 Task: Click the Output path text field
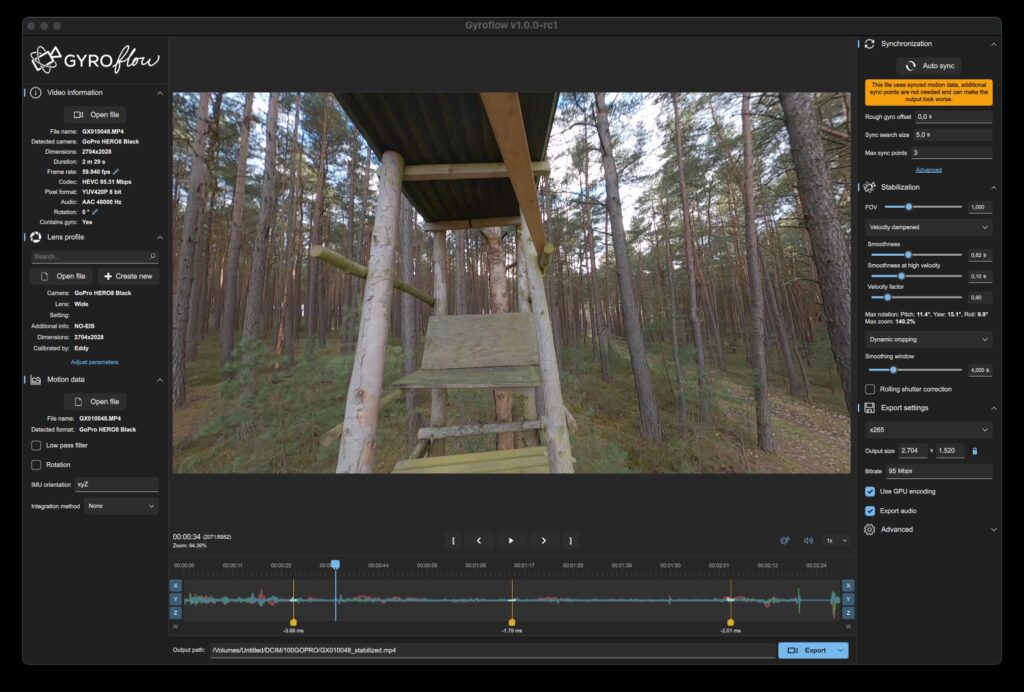click(490, 650)
